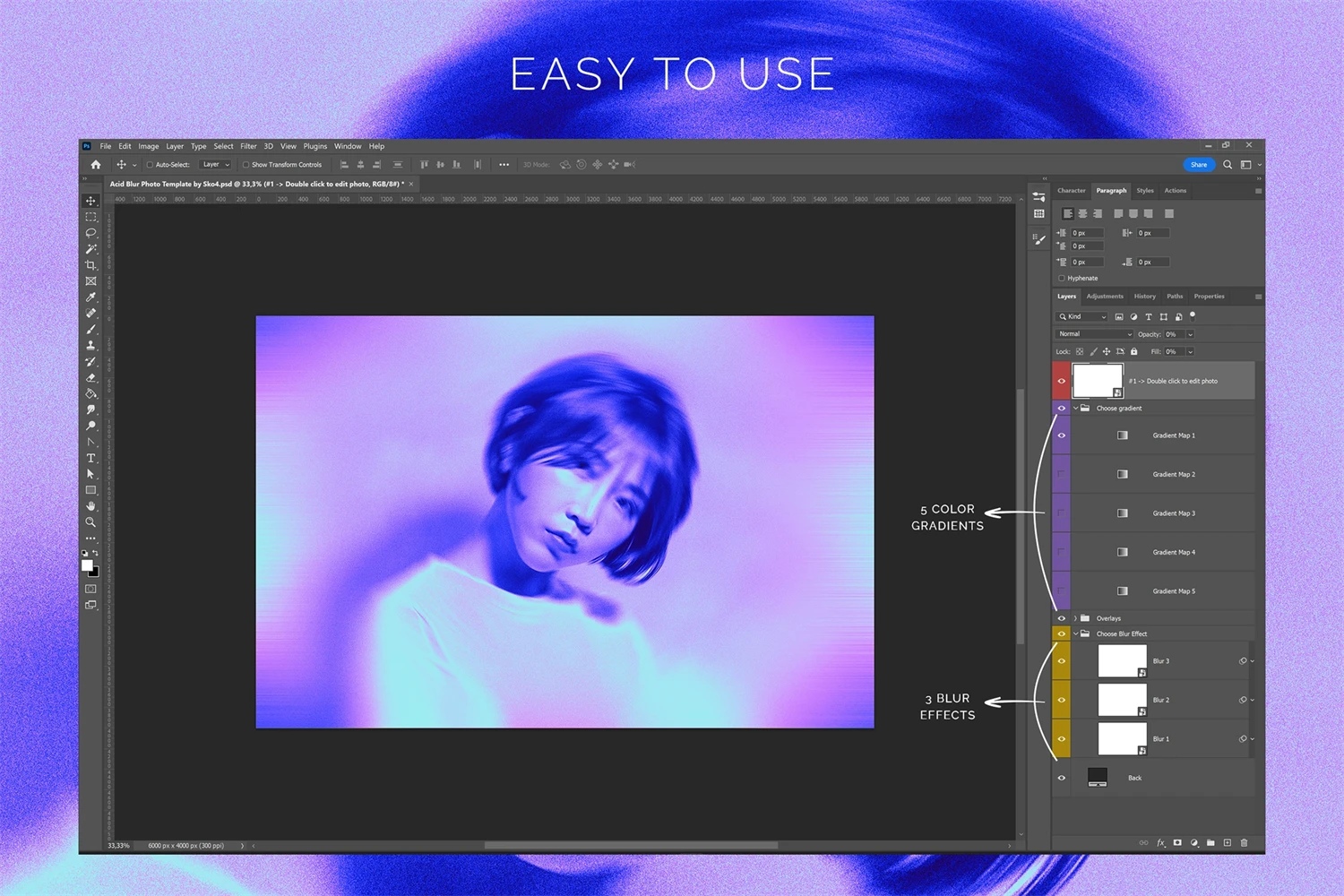Select the Lasso tool
This screenshot has width=1344, height=896.
click(x=90, y=233)
